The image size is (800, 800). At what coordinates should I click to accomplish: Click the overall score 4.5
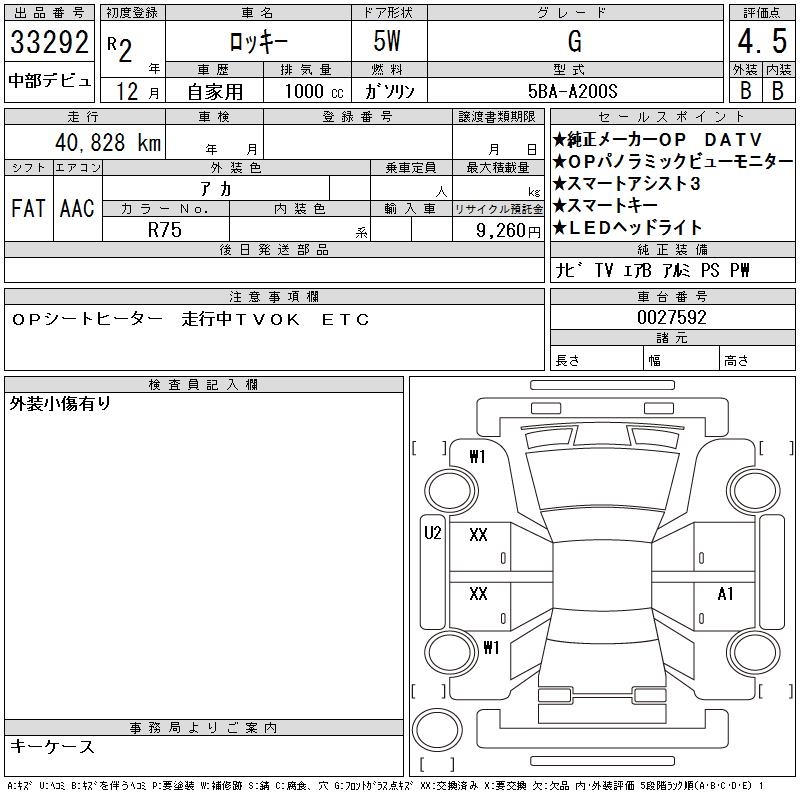point(762,41)
